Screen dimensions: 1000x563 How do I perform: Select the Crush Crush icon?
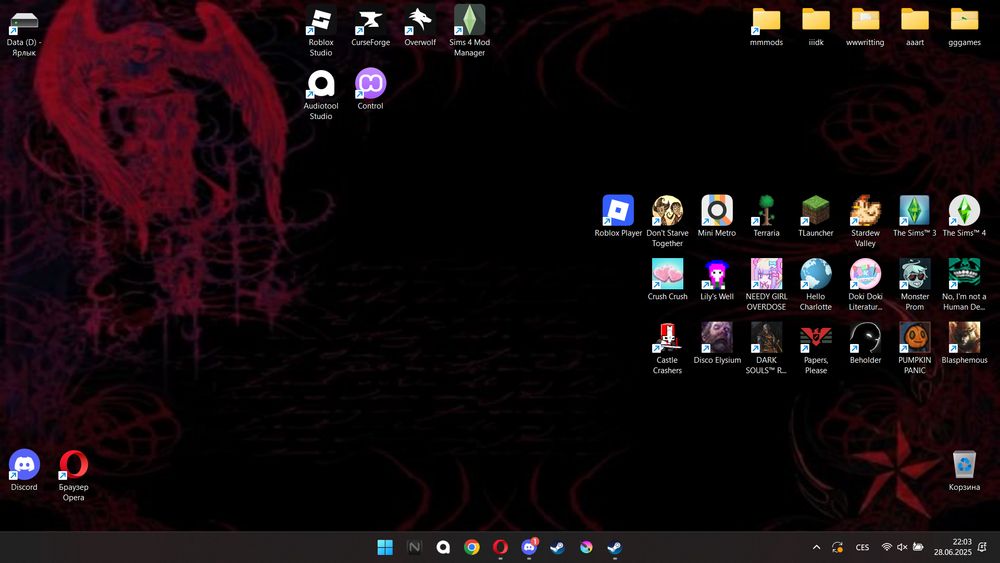[x=668, y=281]
